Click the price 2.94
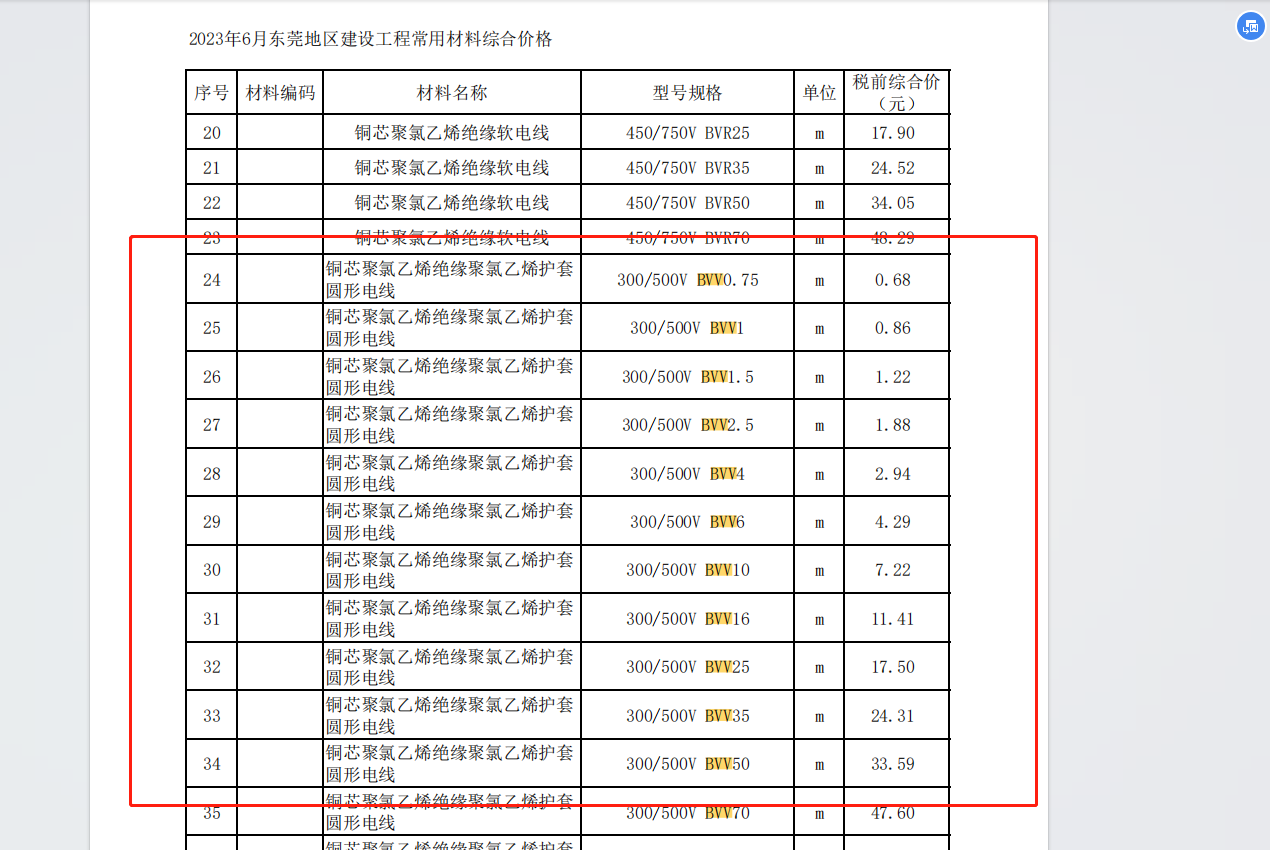1270x850 pixels. point(893,474)
